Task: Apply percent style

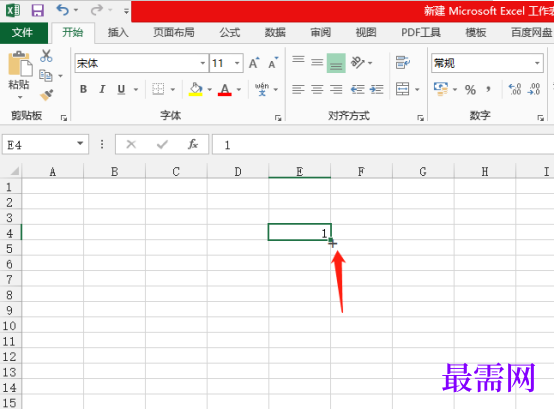Action: pyautogui.click(x=470, y=90)
